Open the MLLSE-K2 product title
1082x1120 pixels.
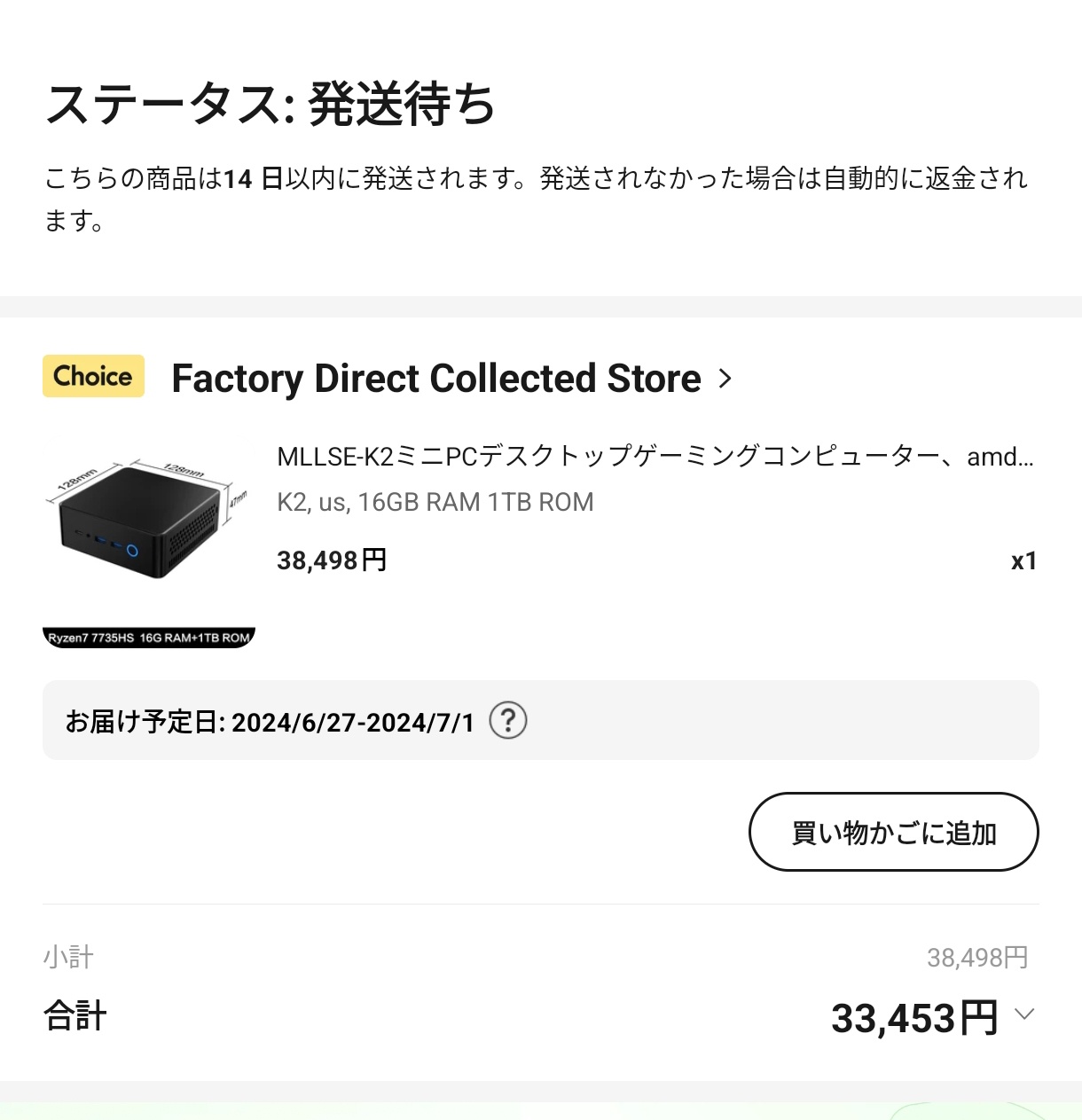coord(655,457)
